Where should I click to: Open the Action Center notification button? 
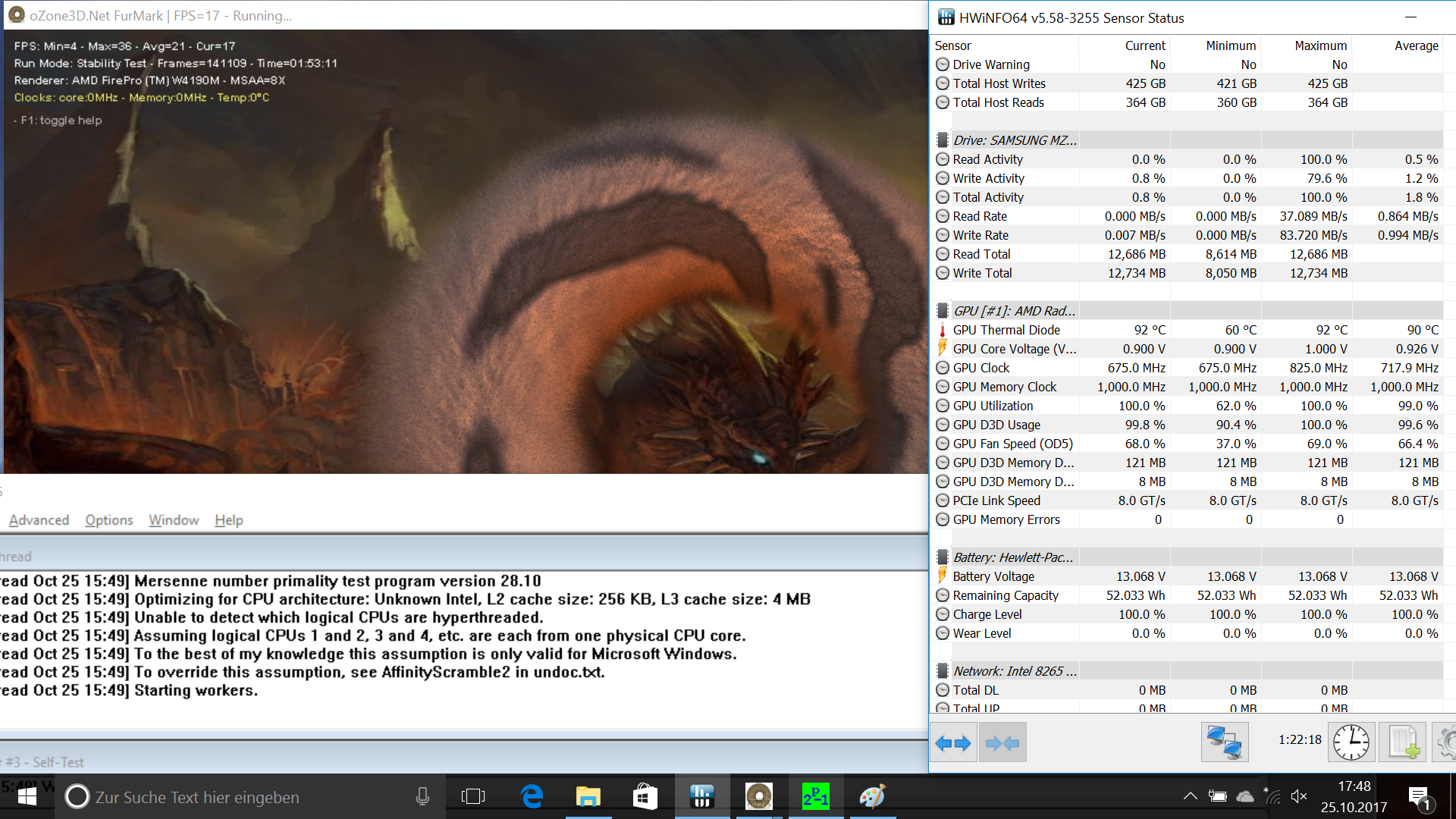(1419, 797)
